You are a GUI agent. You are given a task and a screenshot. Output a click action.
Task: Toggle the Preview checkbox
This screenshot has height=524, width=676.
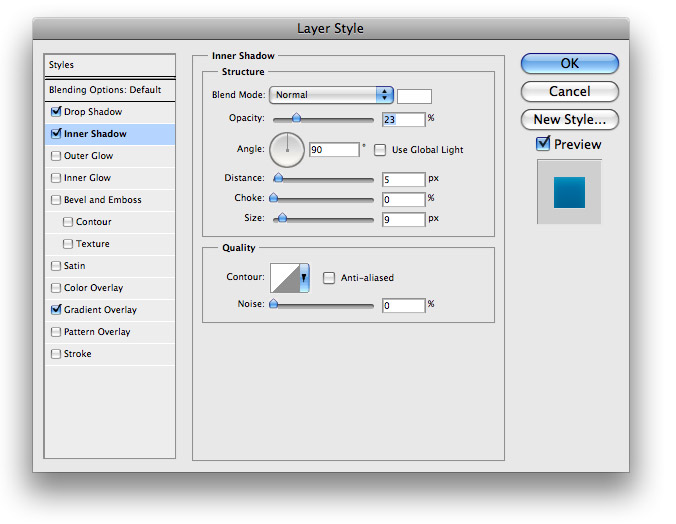543,144
